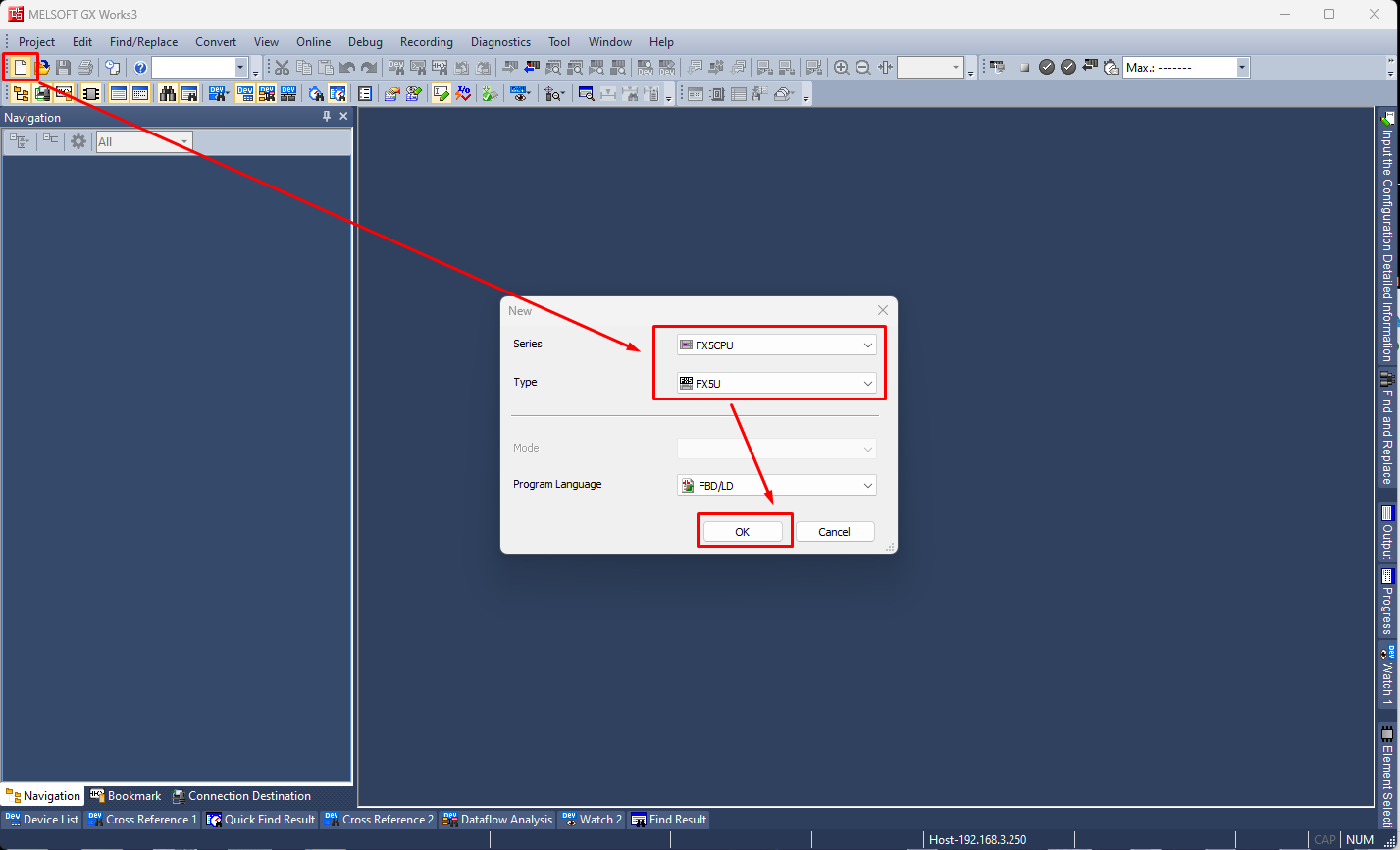The image size is (1400, 850).
Task: Open the Watch 1 side tab
Action: (1387, 676)
